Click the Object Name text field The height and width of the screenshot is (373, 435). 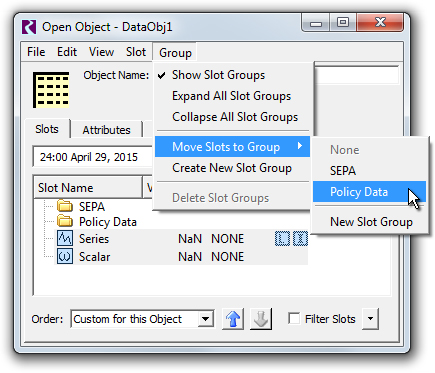click(x=356, y=75)
